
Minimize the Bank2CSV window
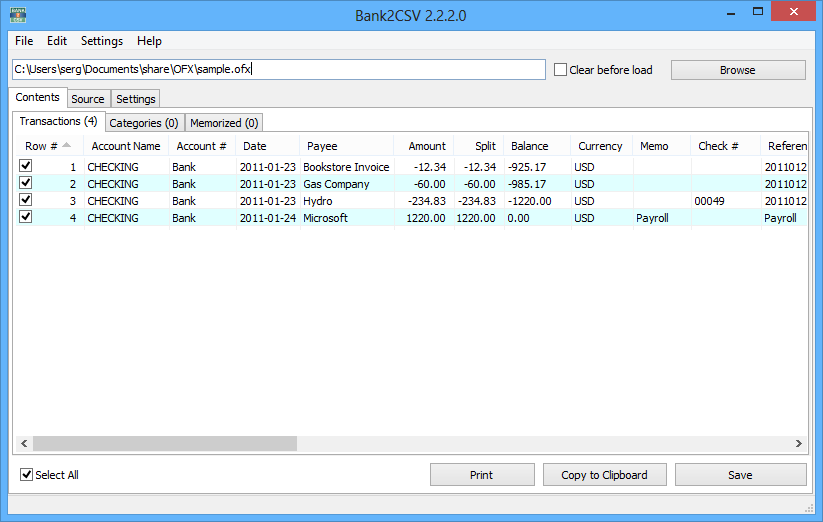click(x=730, y=13)
